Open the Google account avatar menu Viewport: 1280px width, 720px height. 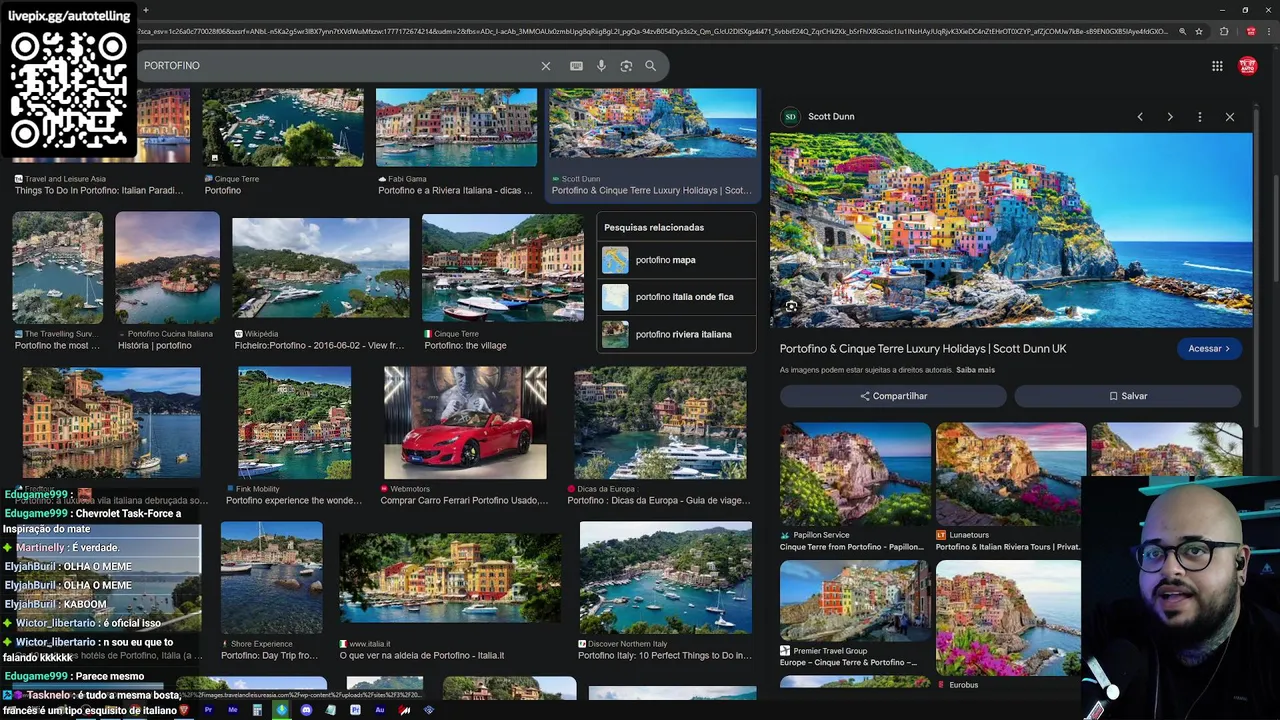1247,66
